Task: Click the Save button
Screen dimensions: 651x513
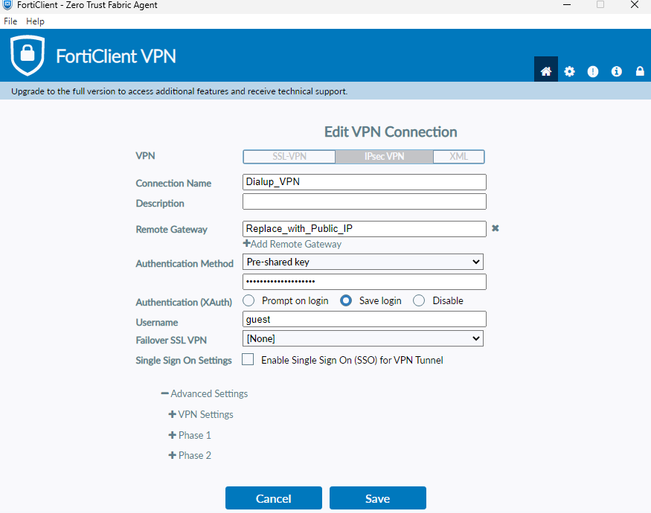Action: [377, 498]
